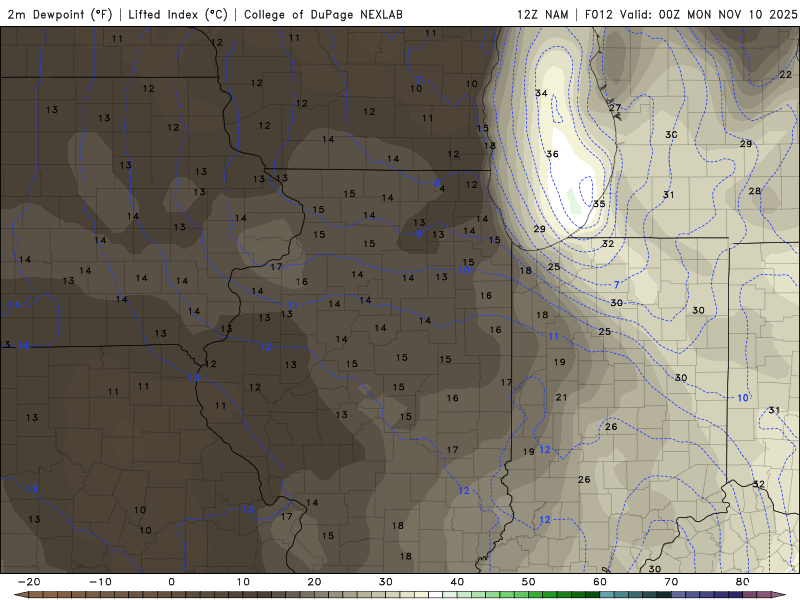800x600 pixels.
Task: Click the left arrow end of the color bar
Action: [20, 595]
